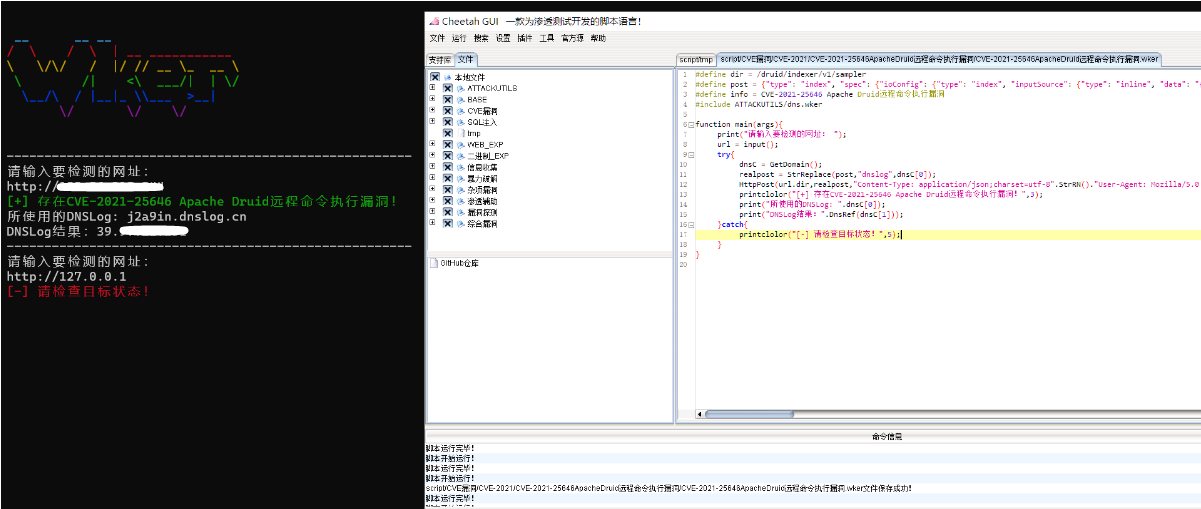Expand the CVE漏洞 tree node
Screen dimensions: 1201x509
tap(433, 110)
